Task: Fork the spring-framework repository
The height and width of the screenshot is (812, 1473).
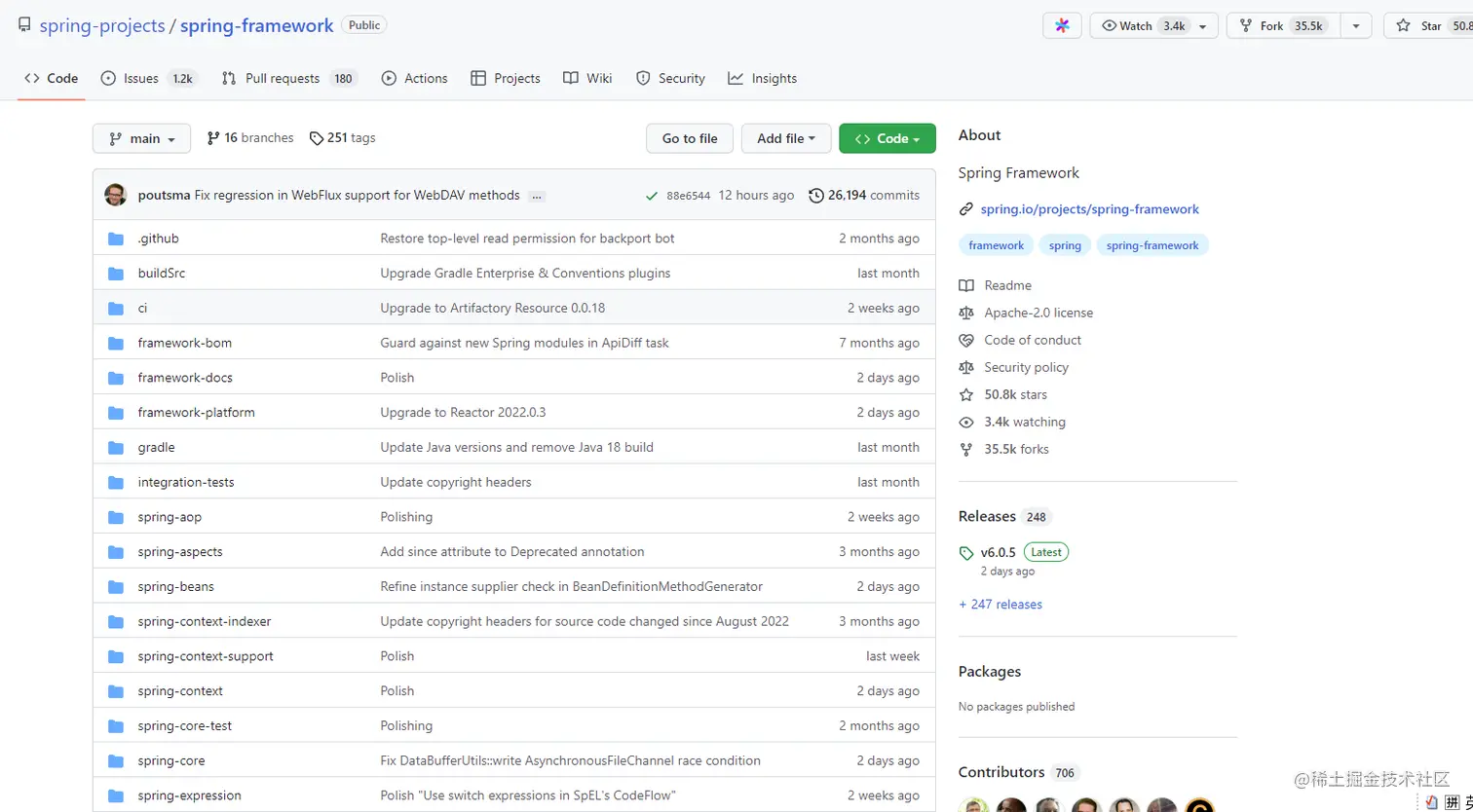Action: [x=1283, y=26]
